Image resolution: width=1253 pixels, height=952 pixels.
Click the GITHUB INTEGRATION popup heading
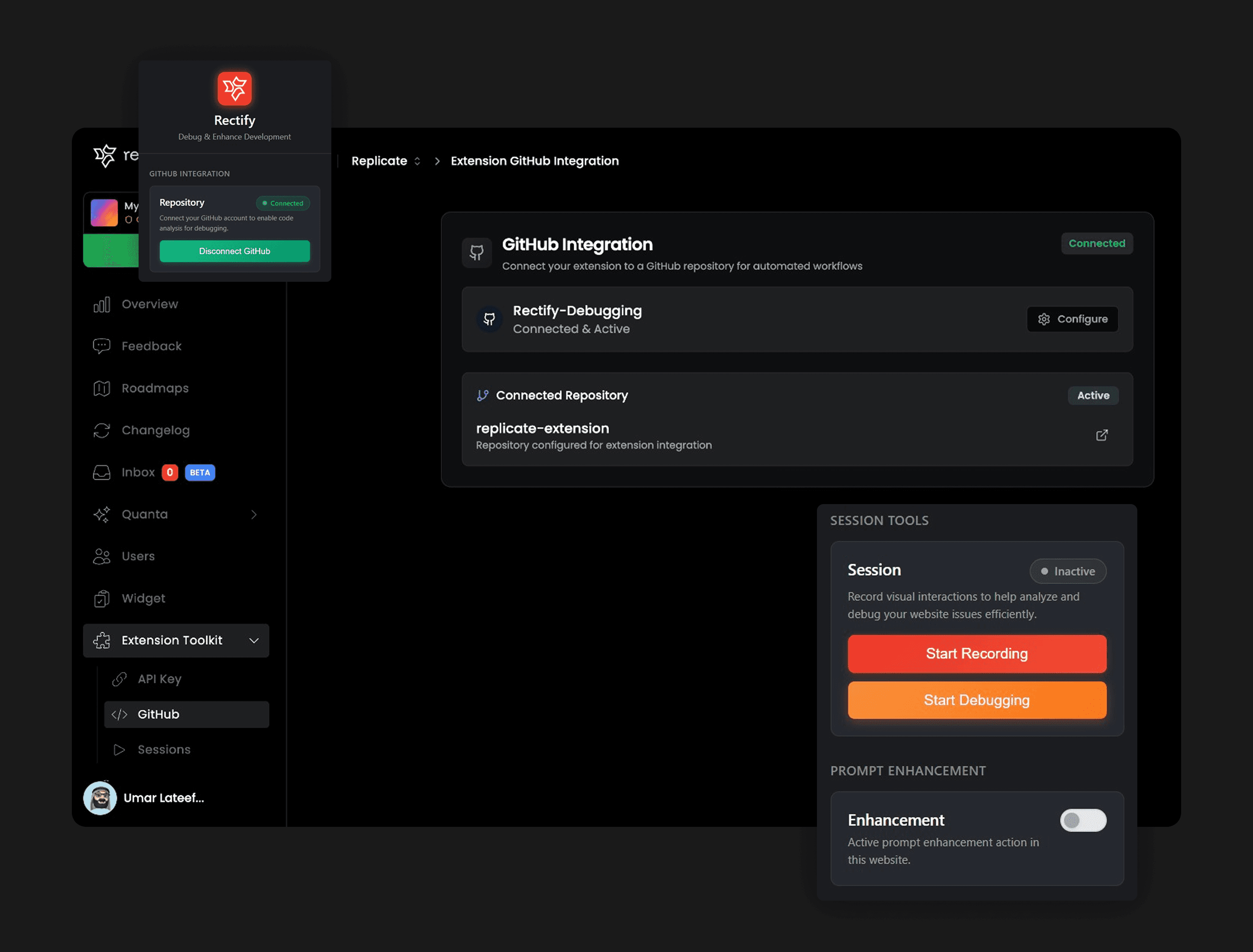pos(189,174)
